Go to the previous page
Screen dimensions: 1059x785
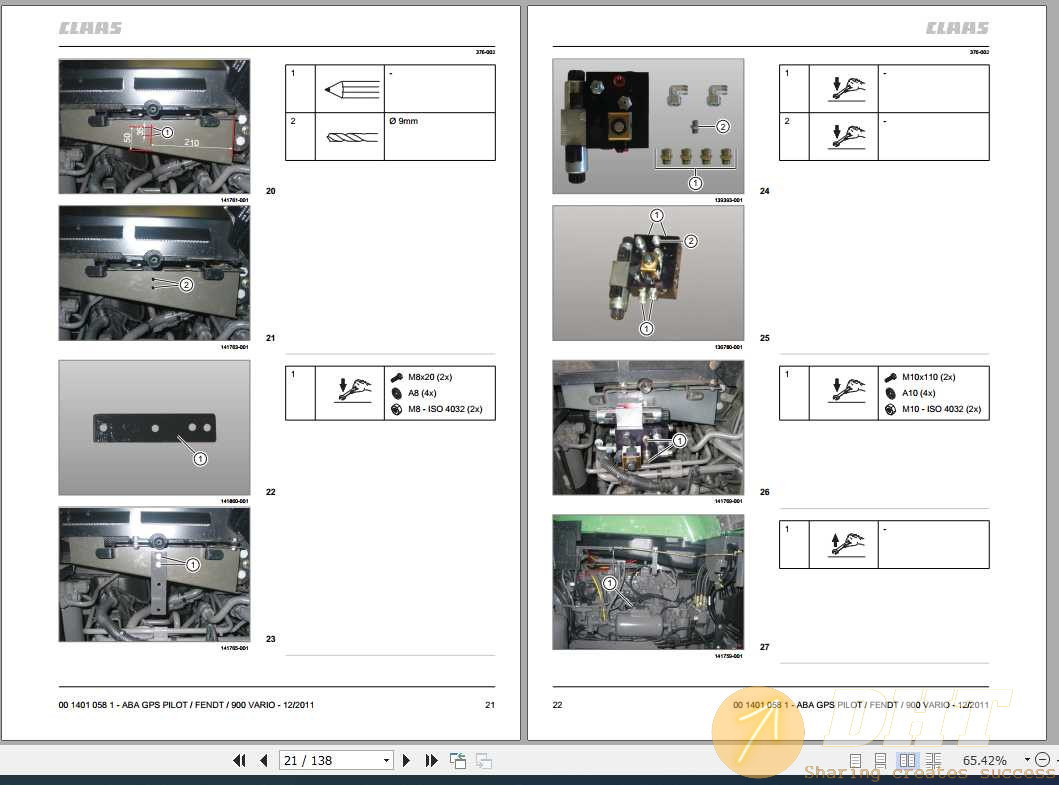(263, 761)
